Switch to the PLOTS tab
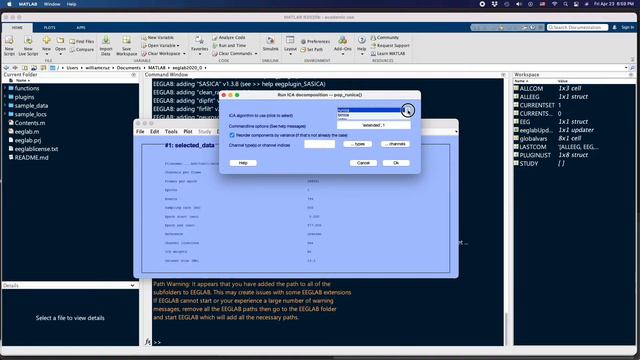The height and width of the screenshot is (360, 640). pyautogui.click(x=49, y=28)
